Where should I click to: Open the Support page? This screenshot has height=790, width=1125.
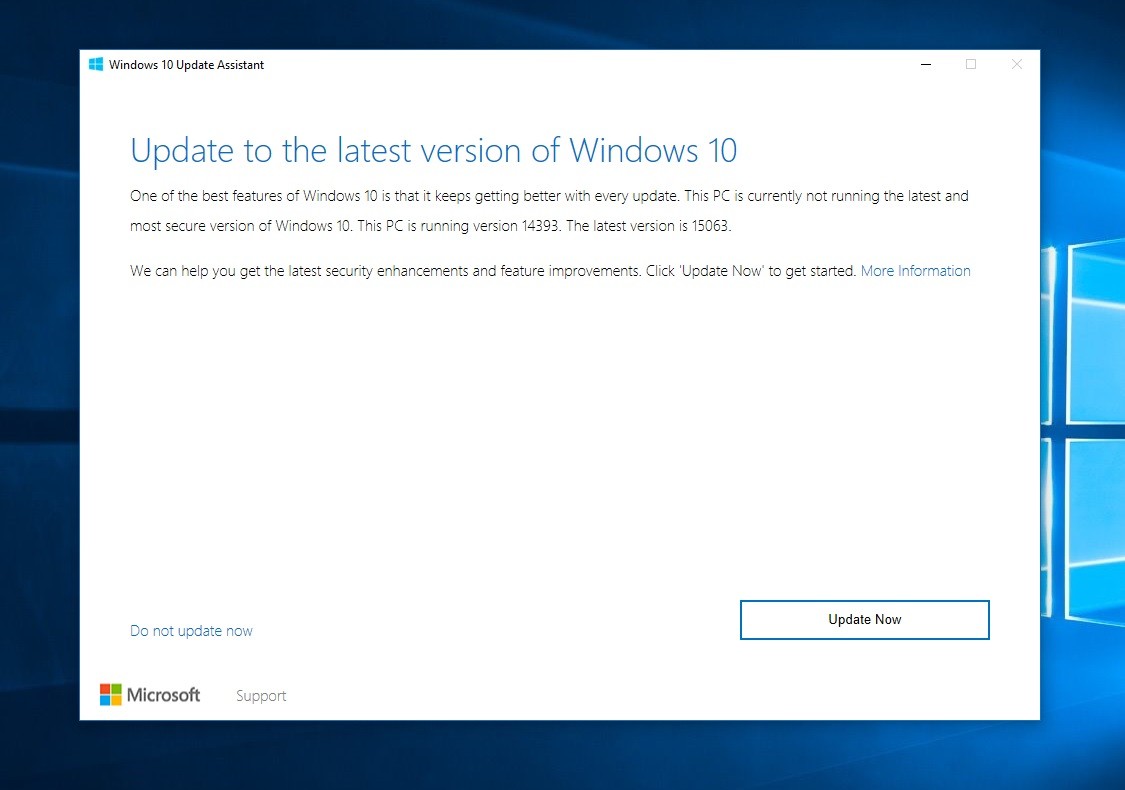(260, 695)
